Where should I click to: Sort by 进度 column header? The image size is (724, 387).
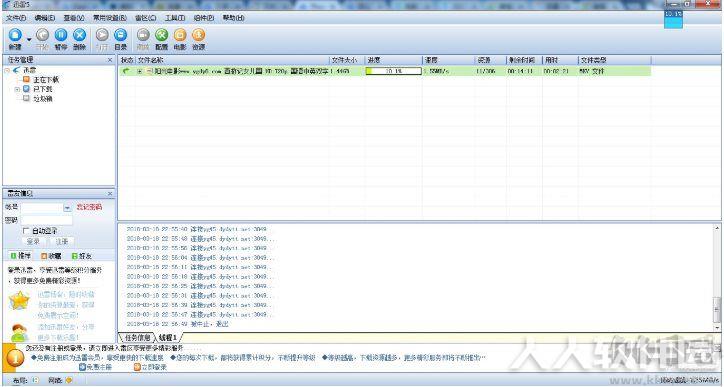tap(393, 60)
